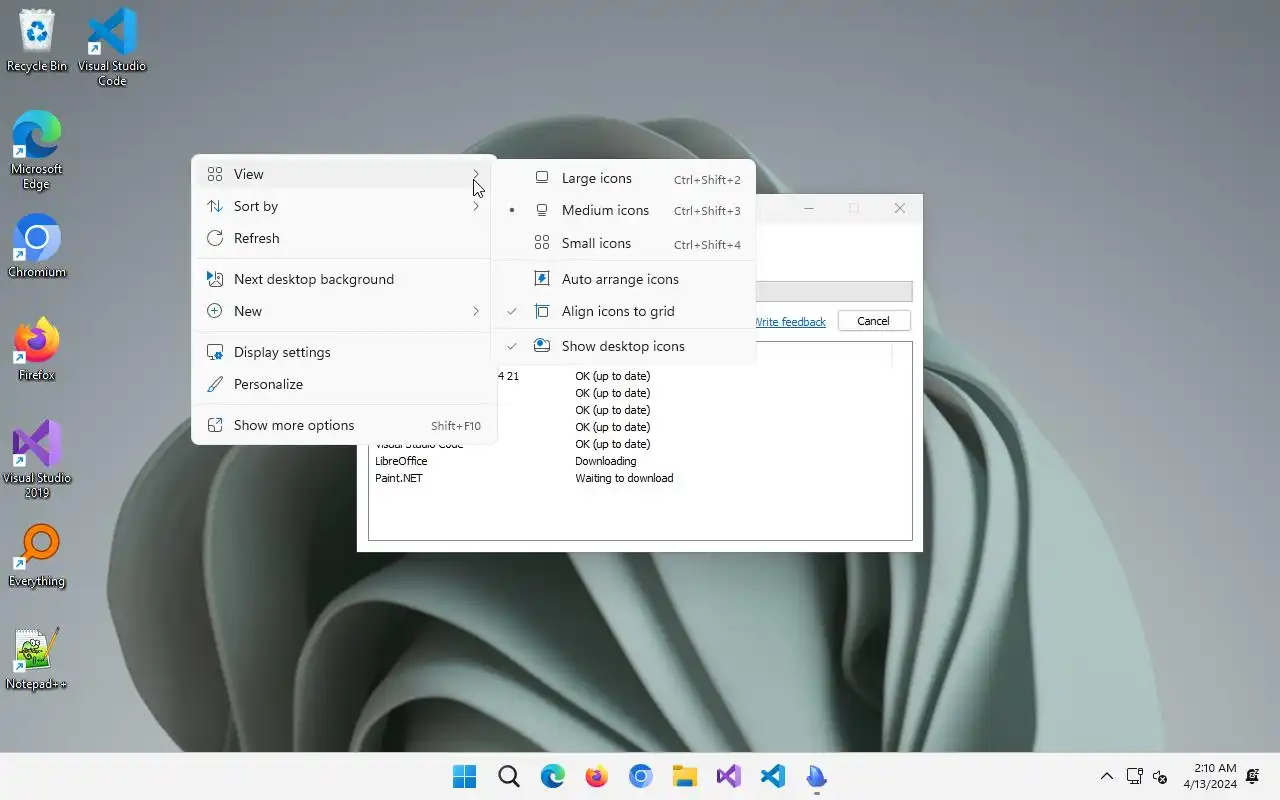
Task: Click the muted volume tray icon
Action: tap(1161, 777)
